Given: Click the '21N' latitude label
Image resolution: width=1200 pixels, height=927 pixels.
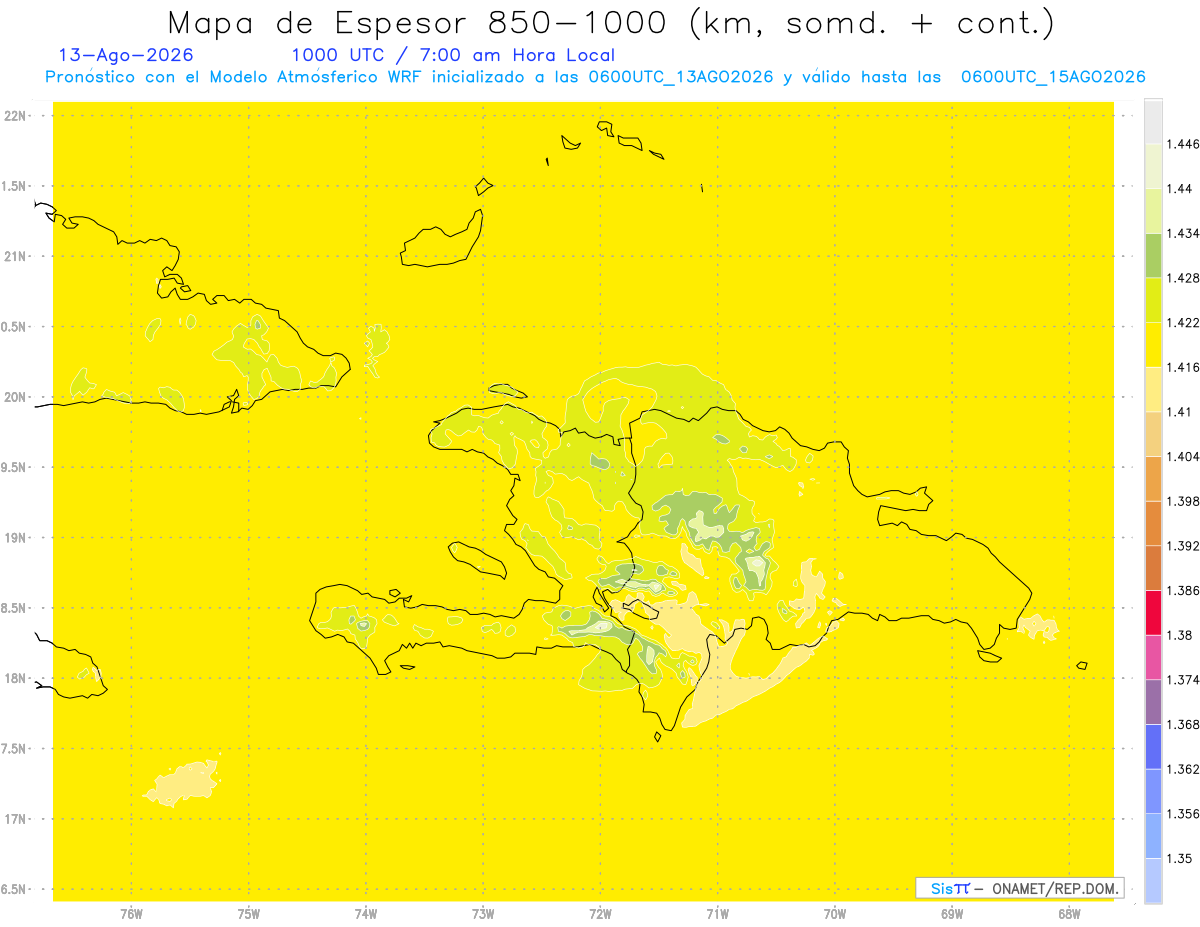Looking at the screenshot, I should [x=17, y=257].
